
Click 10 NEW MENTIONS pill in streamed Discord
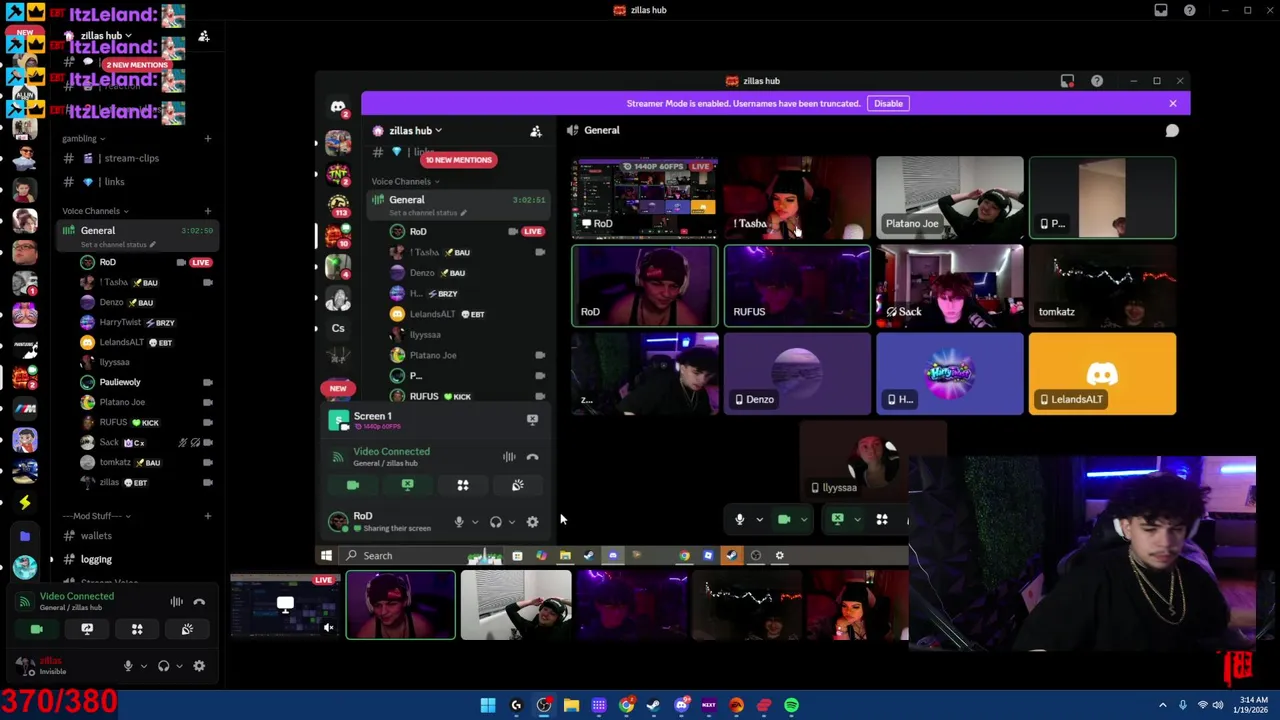[x=458, y=160]
